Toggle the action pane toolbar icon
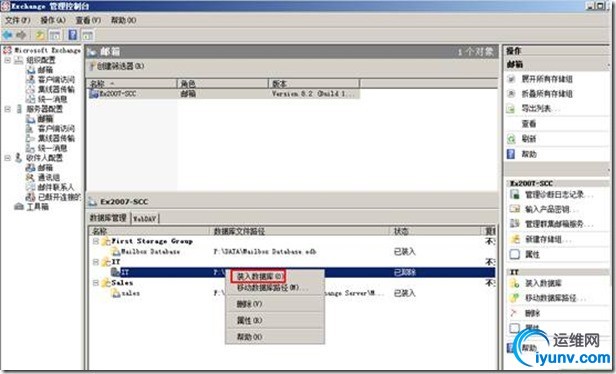616x374 pixels. point(87,35)
